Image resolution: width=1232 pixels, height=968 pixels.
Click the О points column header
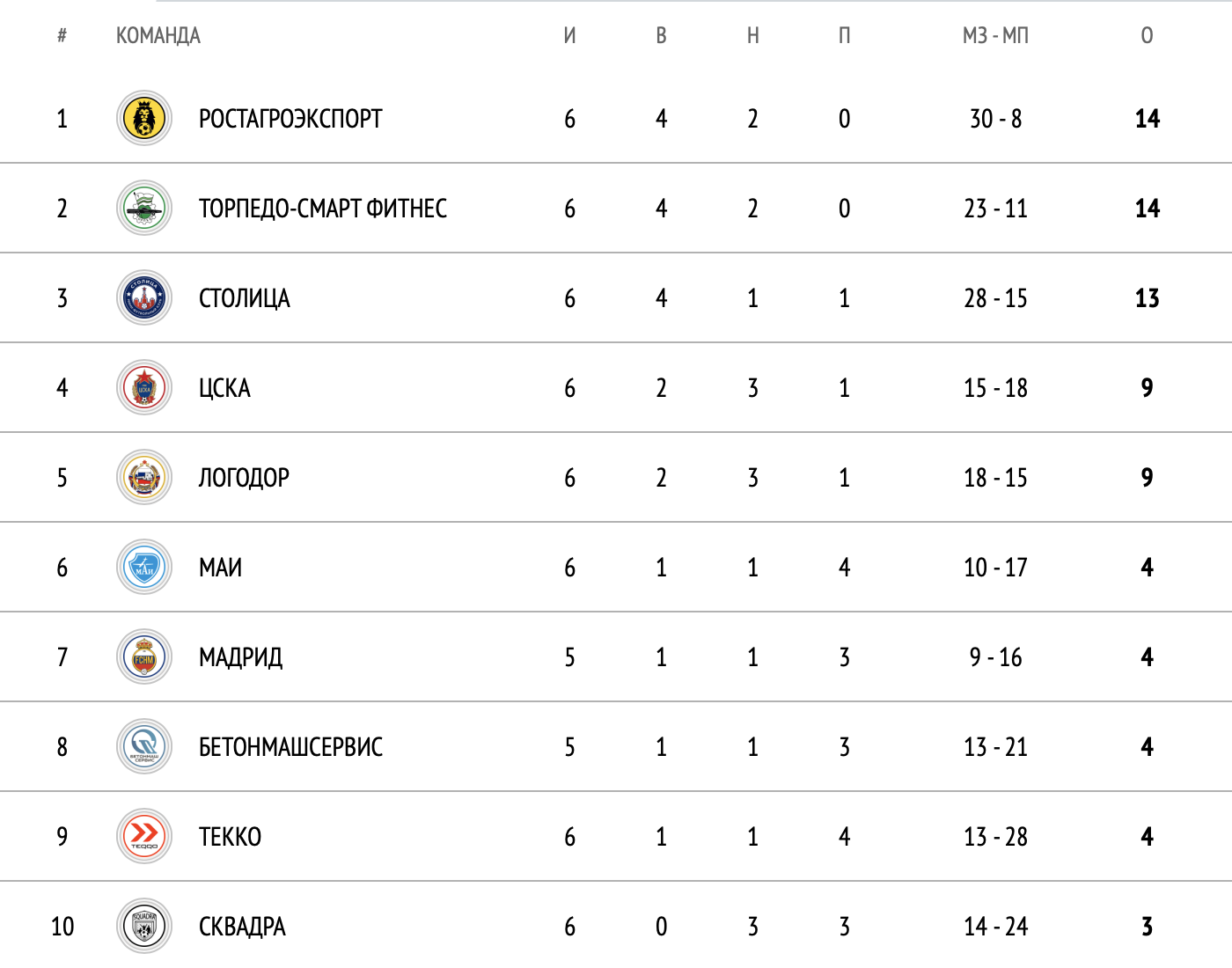1147,36
